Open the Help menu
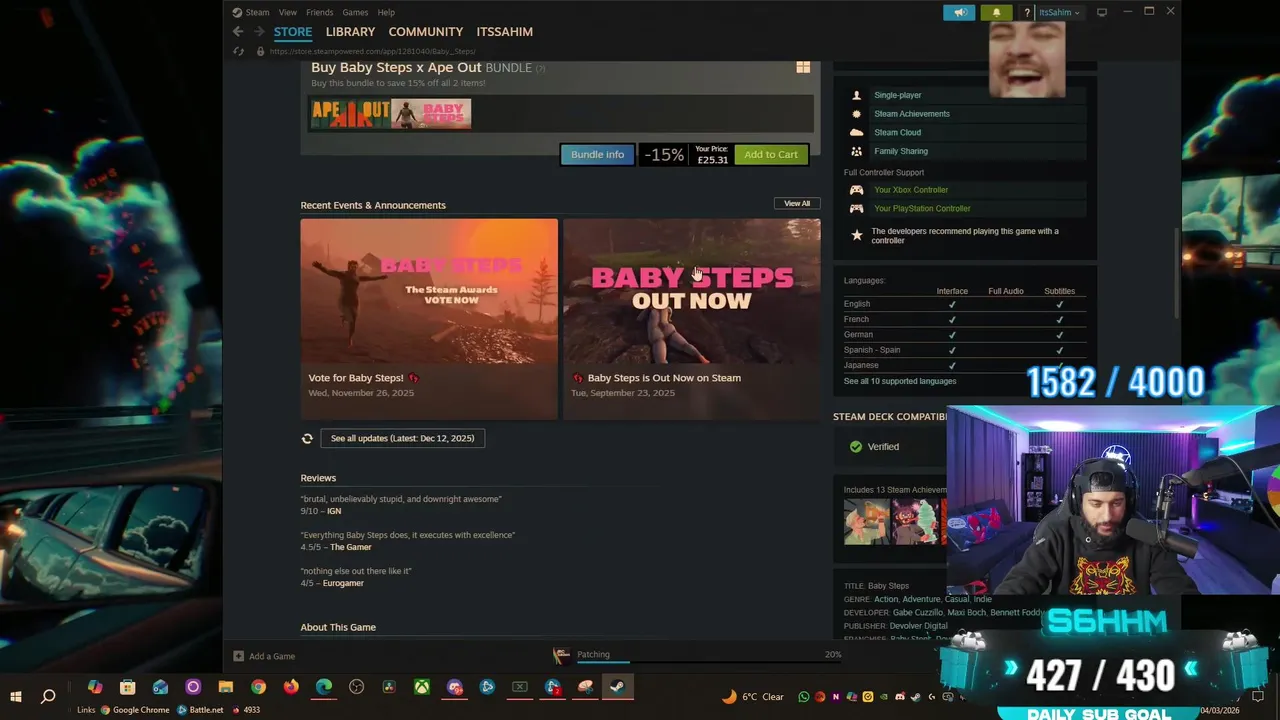The image size is (1280, 720). point(386,12)
